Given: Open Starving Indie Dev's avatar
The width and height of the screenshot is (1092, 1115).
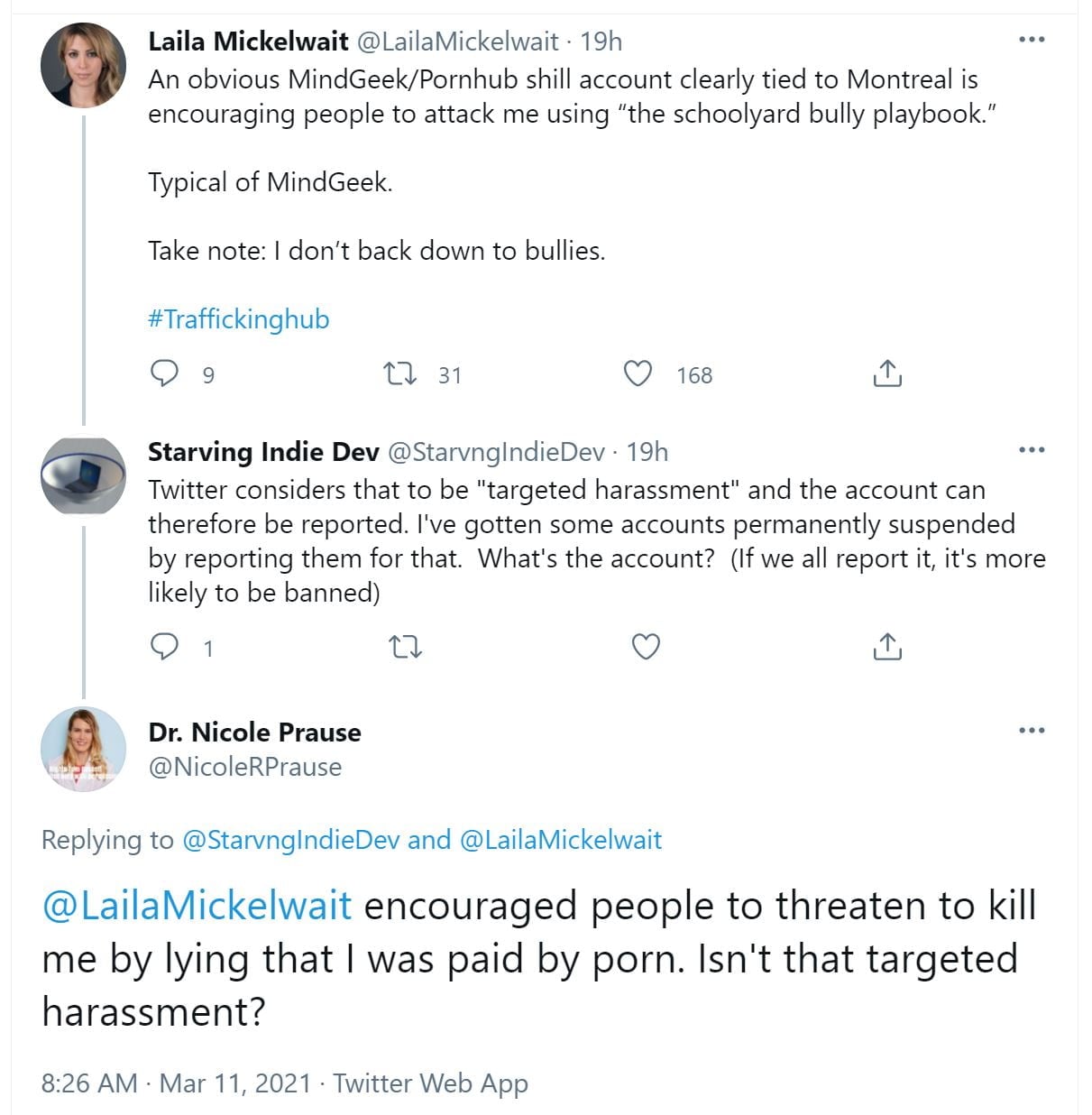Looking at the screenshot, I should coord(83,475).
